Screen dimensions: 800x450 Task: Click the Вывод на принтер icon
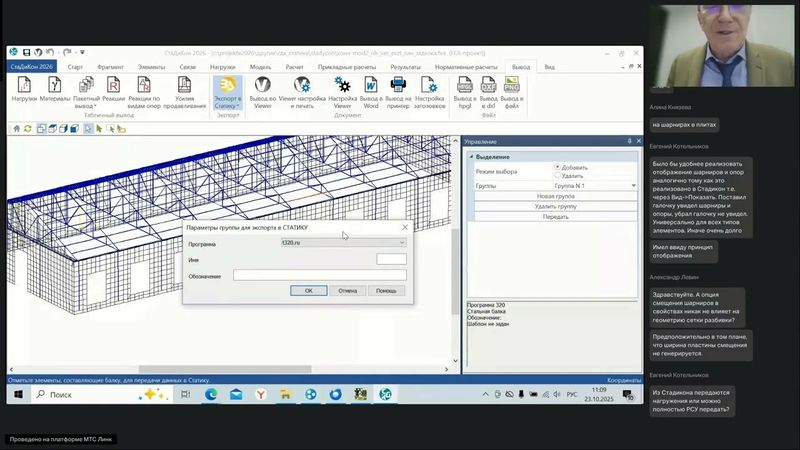pos(397,86)
